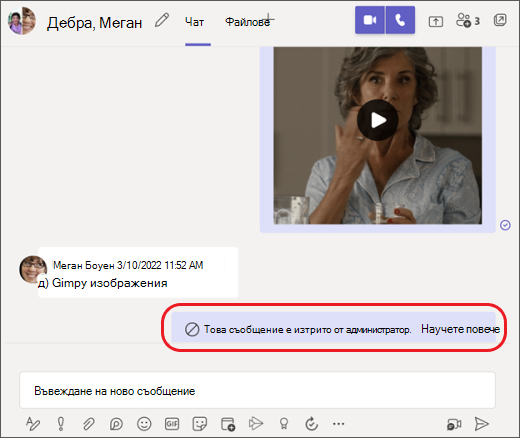Switch to the Файлове tab
Image resolution: width=520 pixels, height=438 pixels.
(x=247, y=22)
